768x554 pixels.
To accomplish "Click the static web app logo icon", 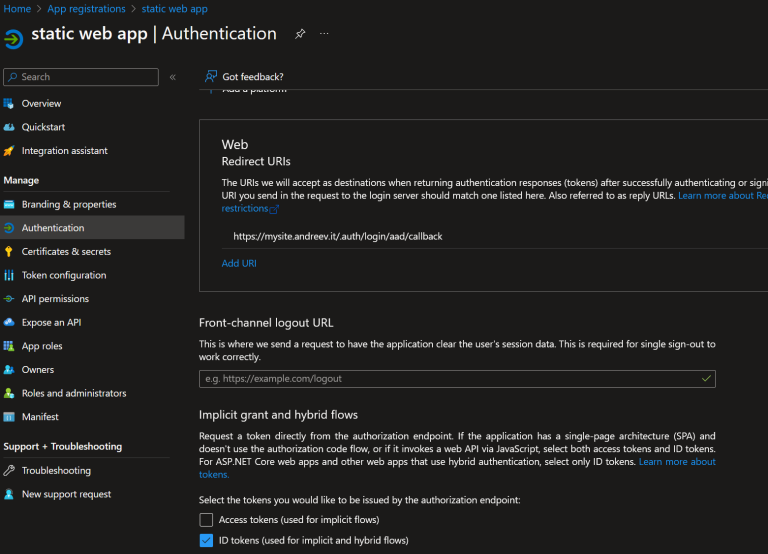I will [13, 39].
